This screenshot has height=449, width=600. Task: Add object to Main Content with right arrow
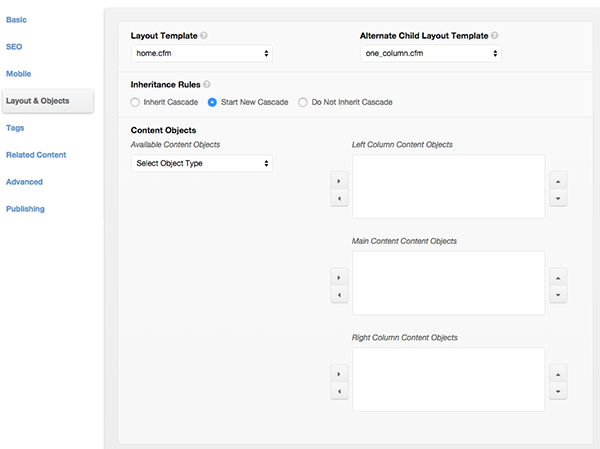tap(339, 277)
